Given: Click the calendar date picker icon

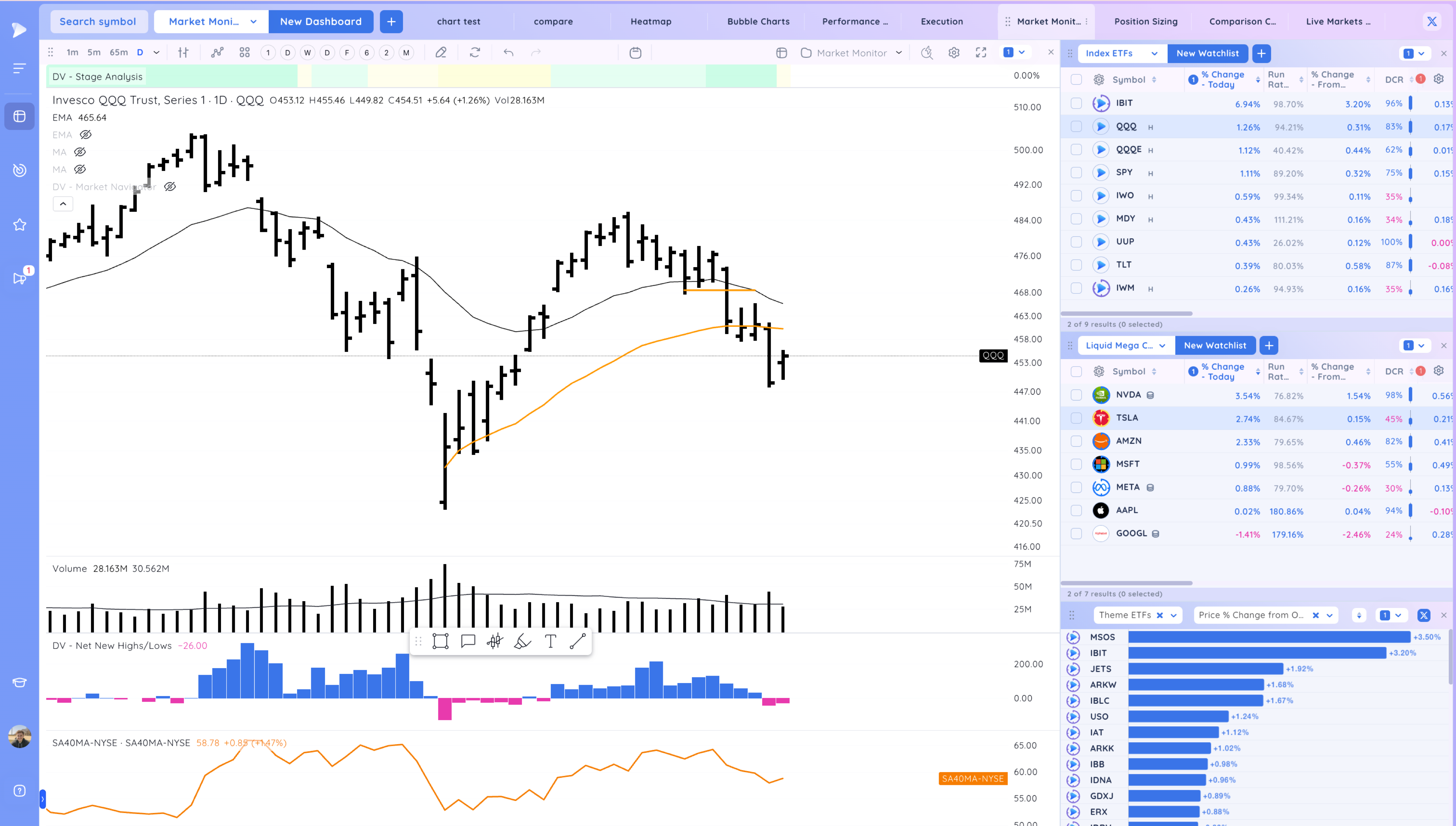Looking at the screenshot, I should tap(635, 53).
